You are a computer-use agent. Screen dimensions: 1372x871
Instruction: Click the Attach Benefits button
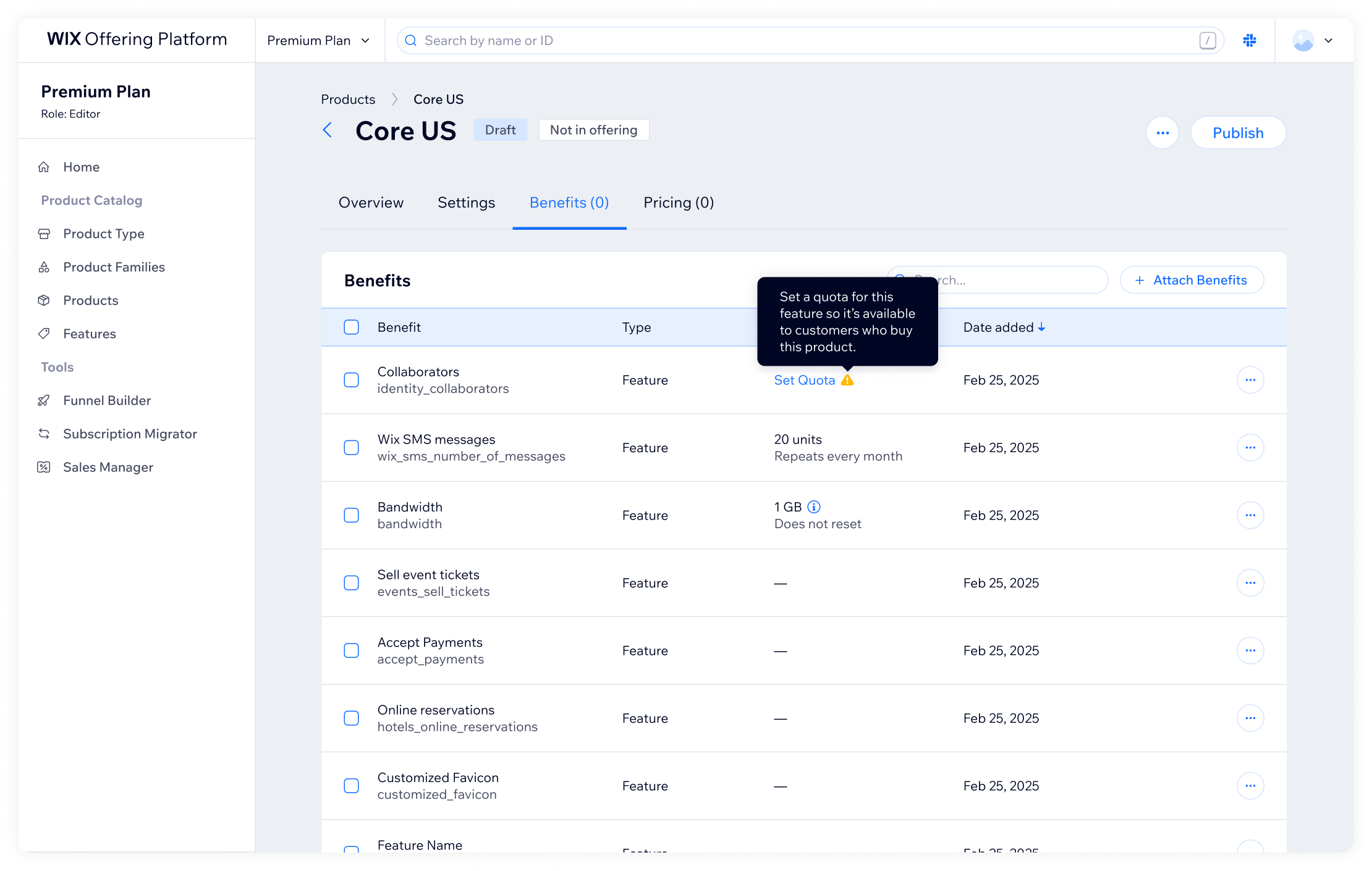point(1191,280)
